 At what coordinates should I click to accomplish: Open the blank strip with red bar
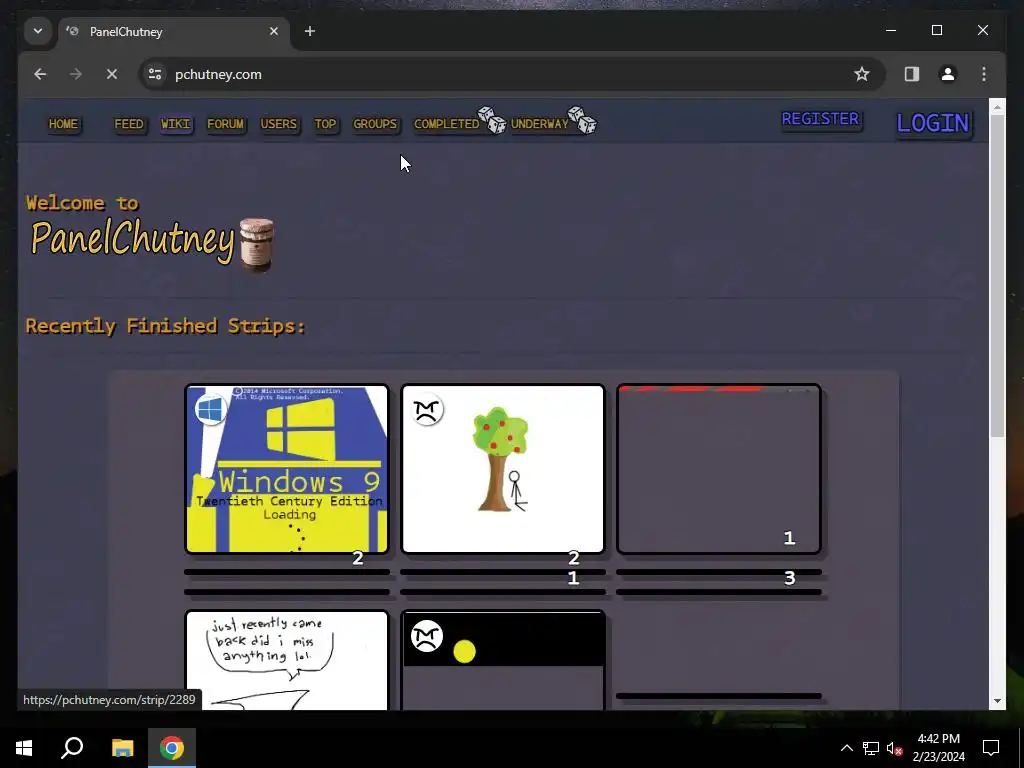click(718, 469)
